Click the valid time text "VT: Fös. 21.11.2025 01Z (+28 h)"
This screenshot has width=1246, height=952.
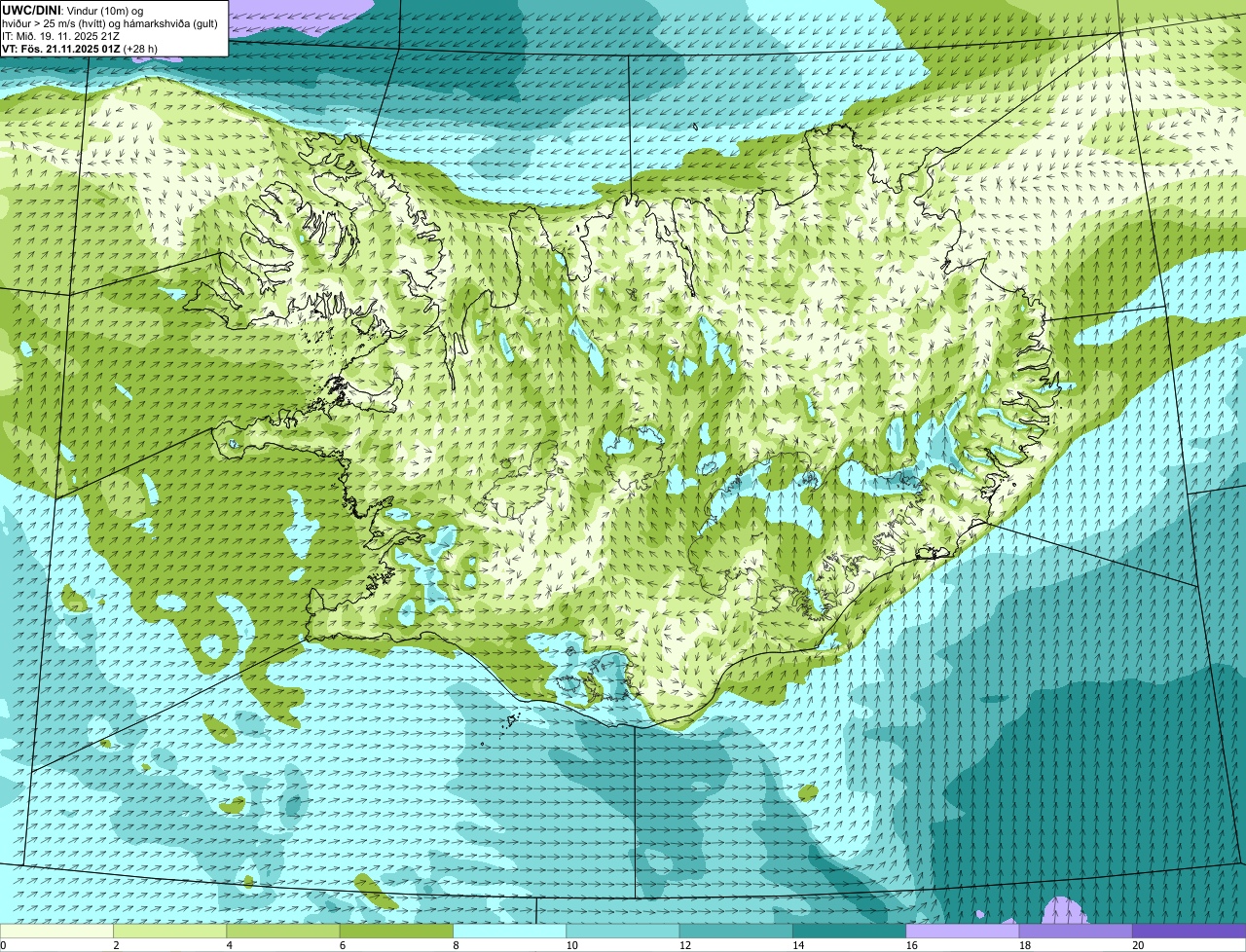[x=80, y=48]
